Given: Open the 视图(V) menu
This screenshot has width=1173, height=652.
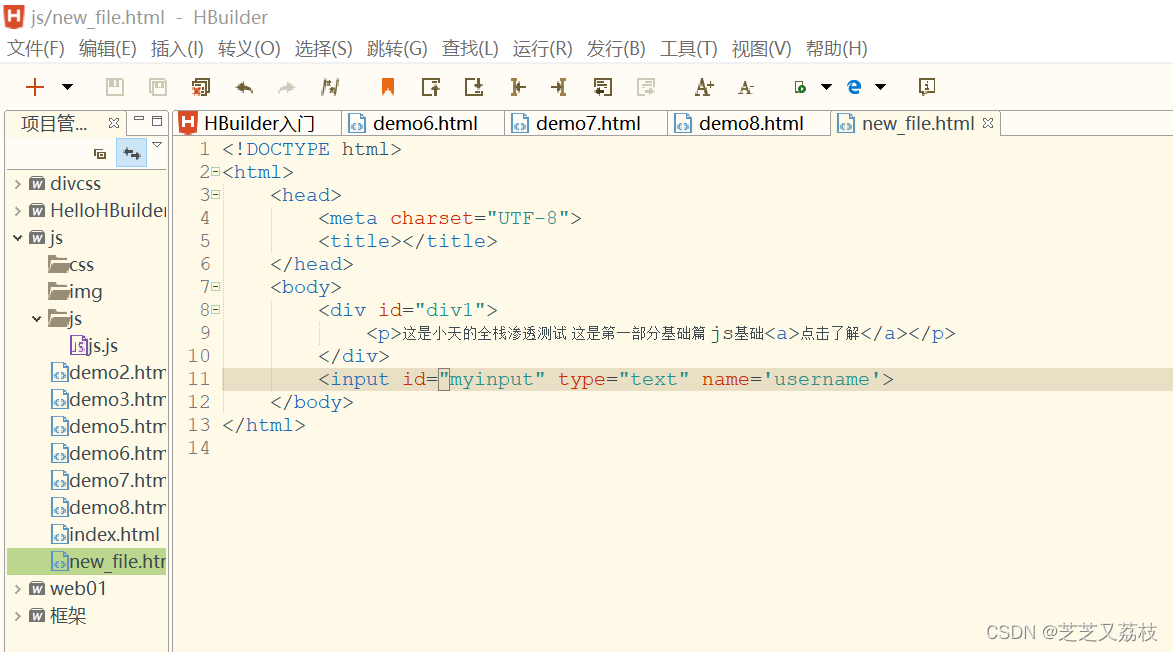Looking at the screenshot, I should point(762,49).
